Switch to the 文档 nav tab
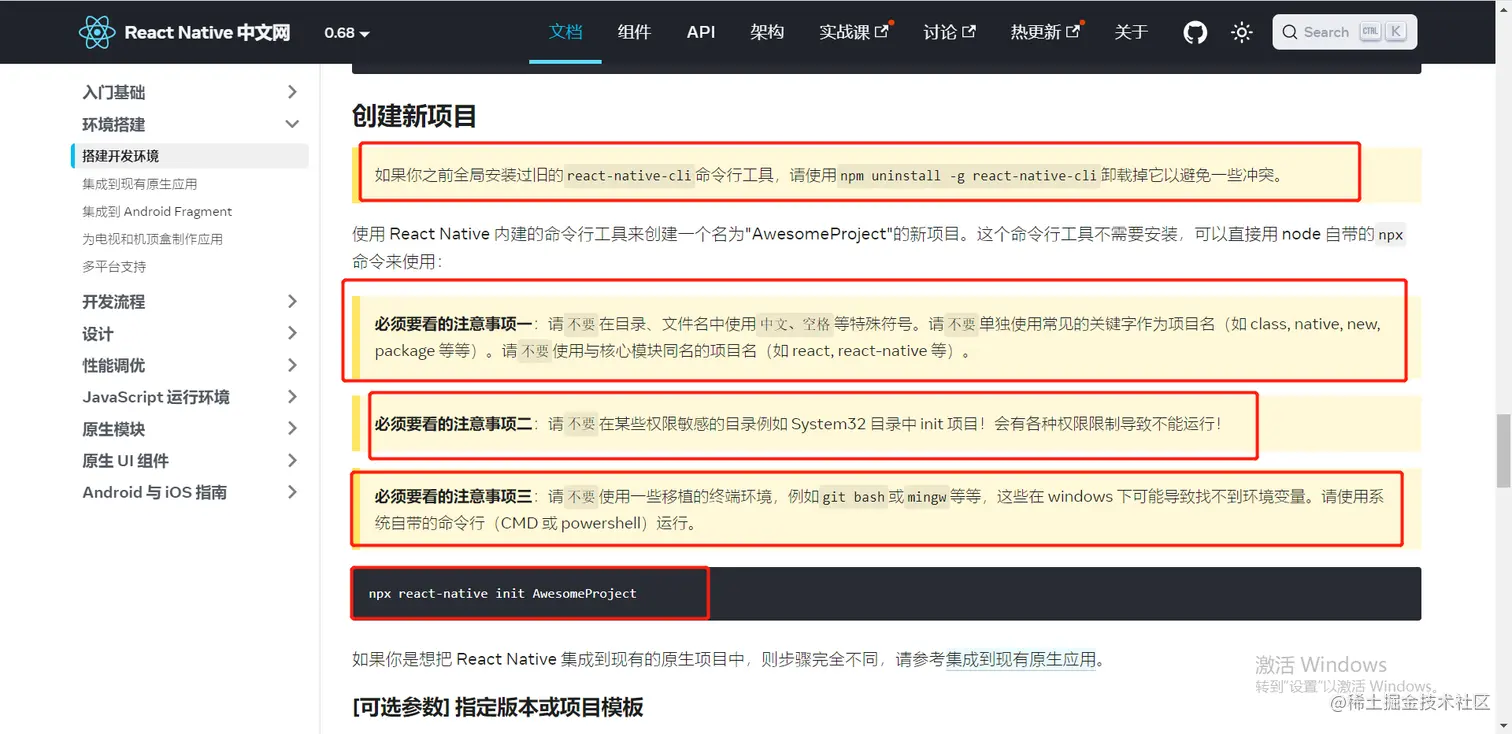The image size is (1512, 734). 565,32
